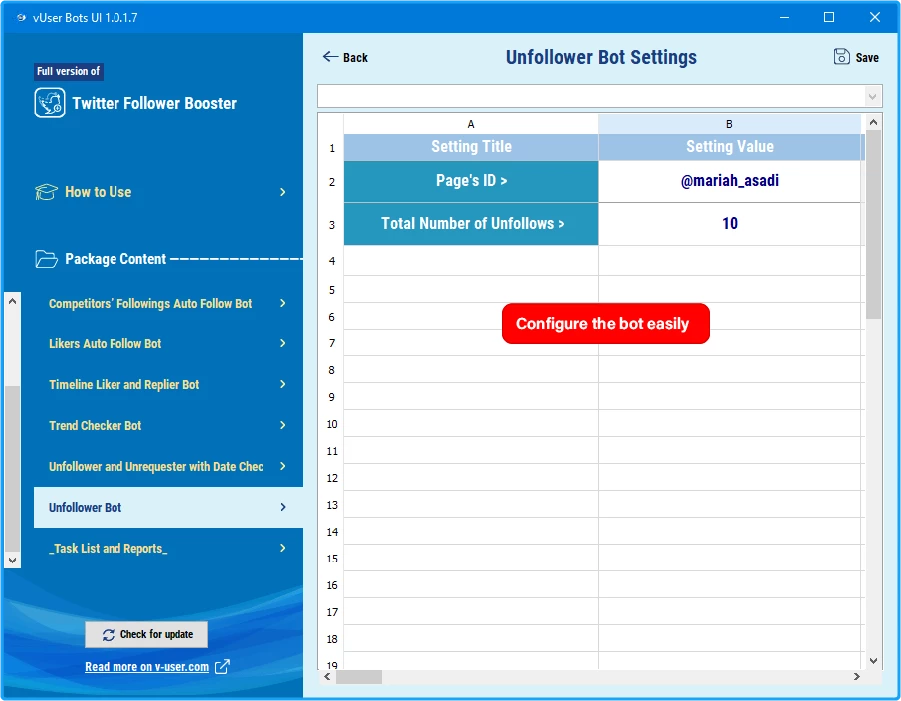Select row 3 header
The image size is (901, 701).
tap(331, 224)
